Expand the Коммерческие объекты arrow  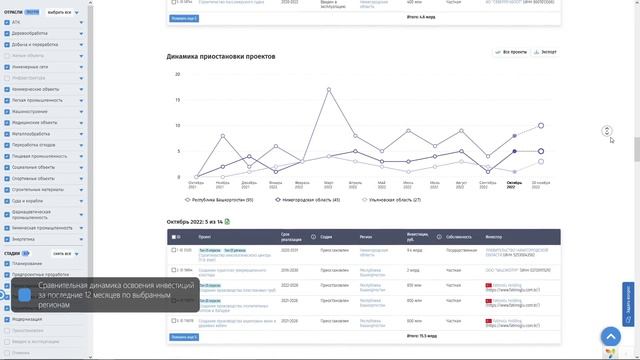tap(81, 89)
